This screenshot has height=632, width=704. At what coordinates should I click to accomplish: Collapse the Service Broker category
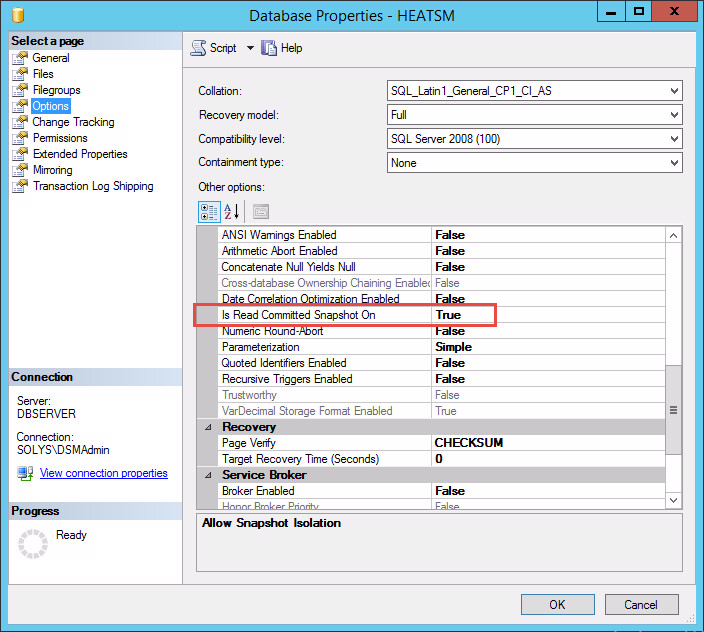209,475
